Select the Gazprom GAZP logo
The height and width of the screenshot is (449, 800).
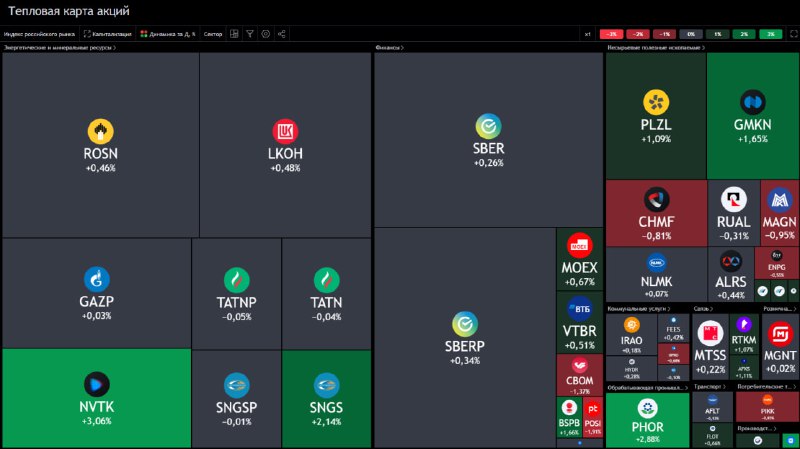click(96, 279)
